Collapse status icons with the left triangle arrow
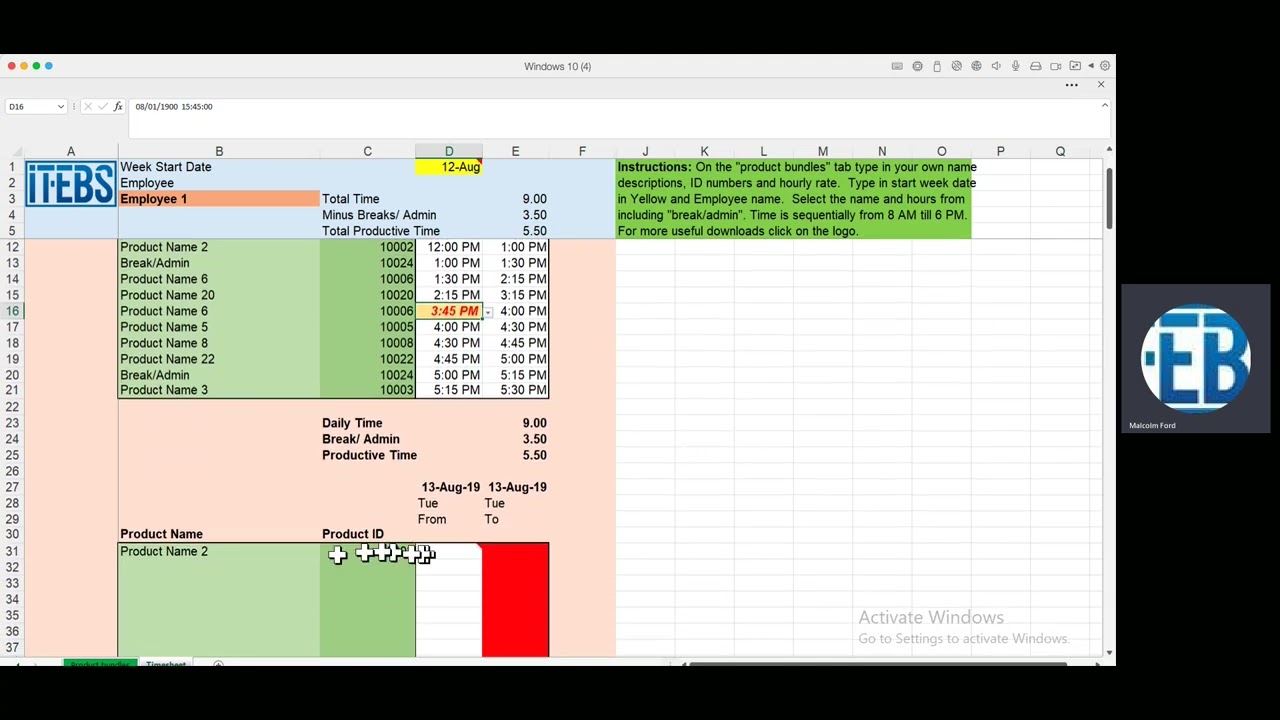The width and height of the screenshot is (1280, 720). (x=1091, y=66)
